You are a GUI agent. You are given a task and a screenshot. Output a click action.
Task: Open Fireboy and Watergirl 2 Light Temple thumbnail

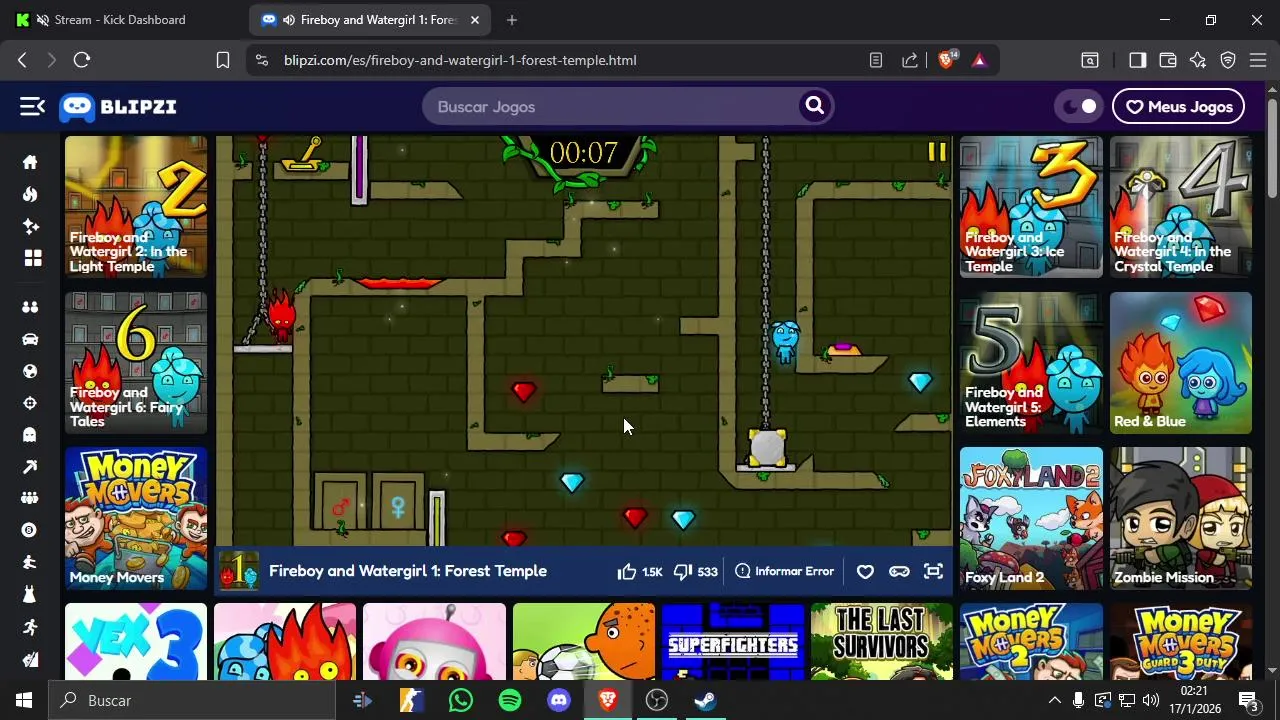[136, 207]
